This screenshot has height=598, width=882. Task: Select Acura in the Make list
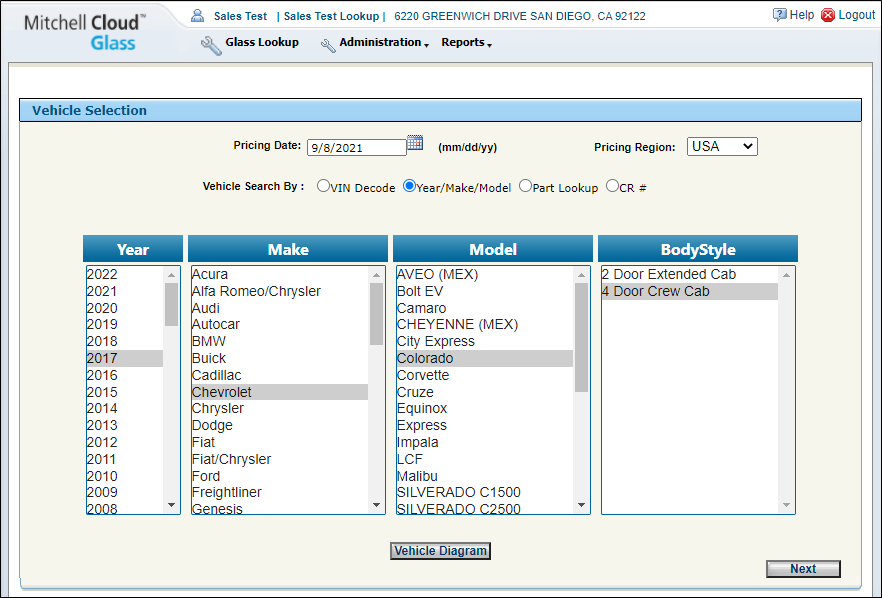(x=280, y=275)
